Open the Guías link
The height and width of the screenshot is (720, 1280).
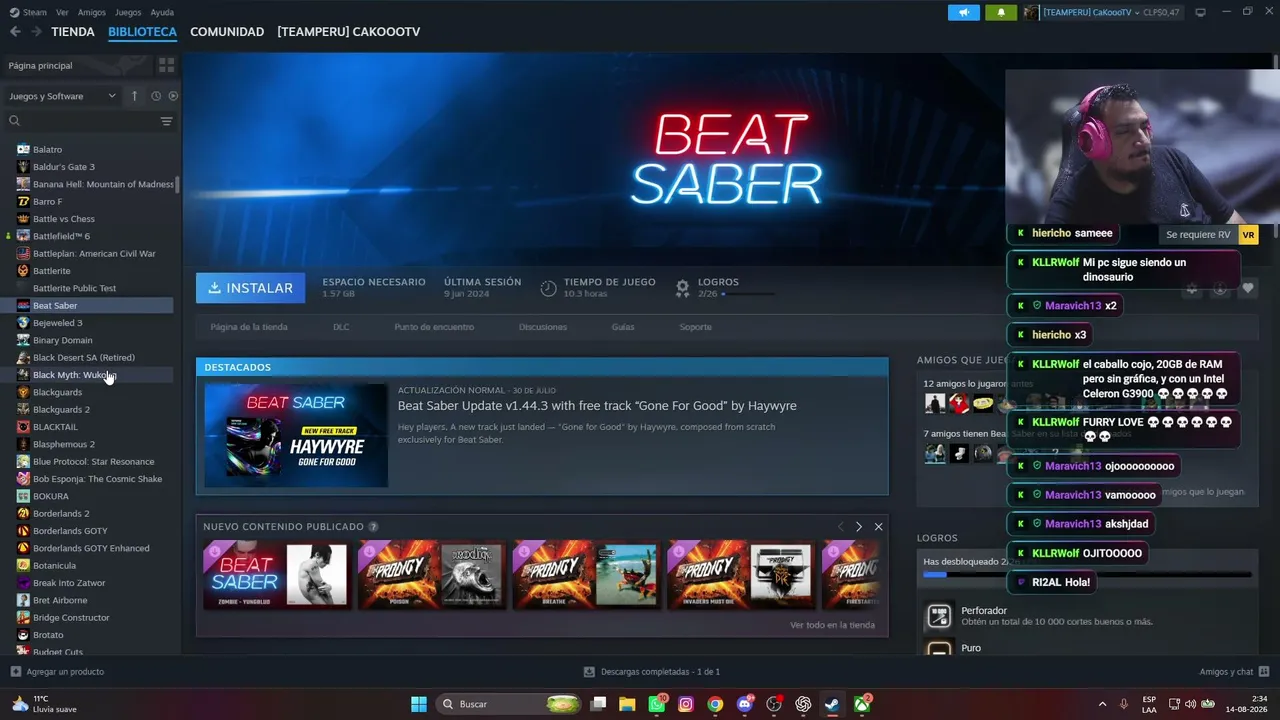click(623, 327)
